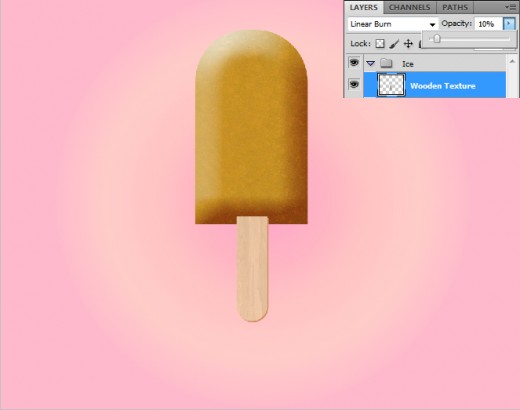
Task: Open the Layers panel options menu
Action: pos(510,7)
